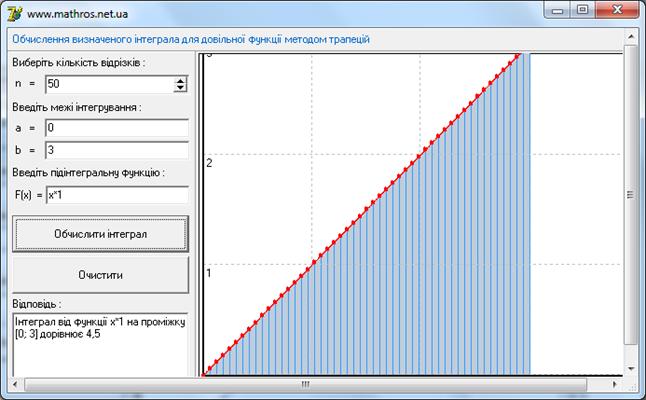Click the Відповідь label
Image resolution: width=646 pixels, height=400 pixels.
pyautogui.click(x=36, y=304)
